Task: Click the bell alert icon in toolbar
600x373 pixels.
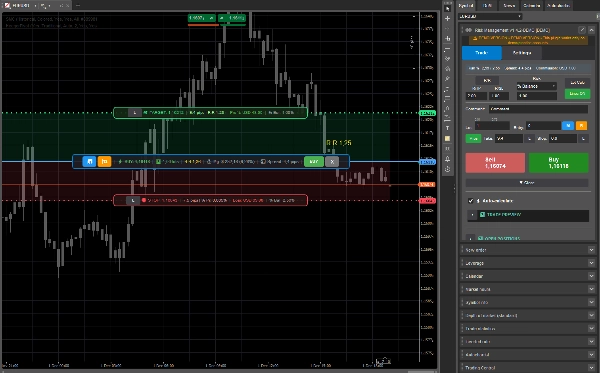Action: [447, 159]
